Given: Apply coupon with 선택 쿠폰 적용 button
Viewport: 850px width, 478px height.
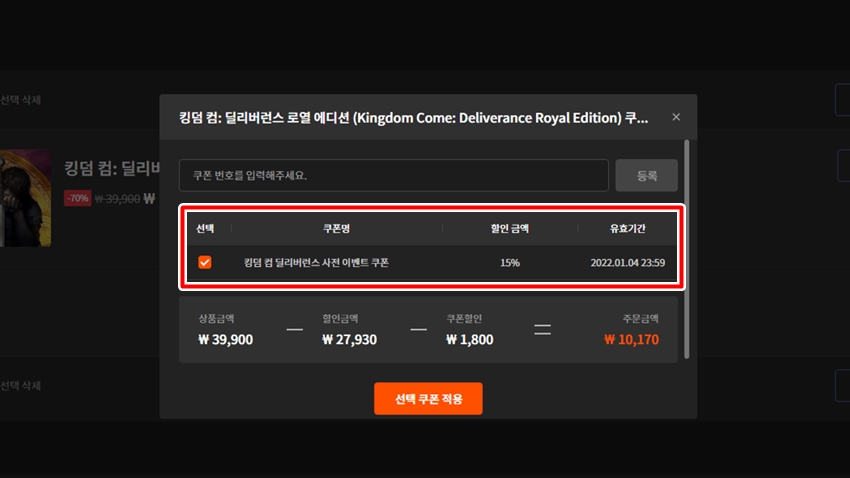Looking at the screenshot, I should [428, 398].
